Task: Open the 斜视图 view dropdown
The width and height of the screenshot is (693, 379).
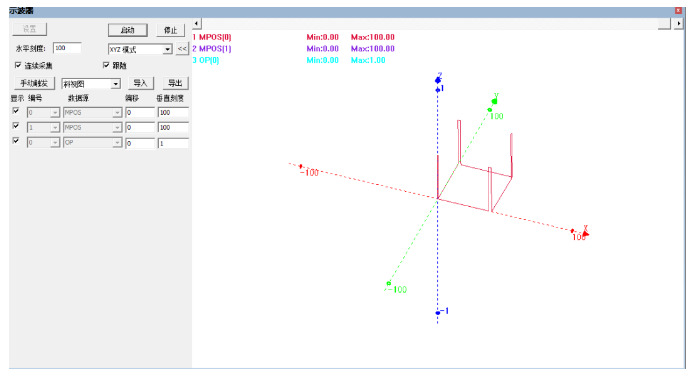Action: [91, 83]
